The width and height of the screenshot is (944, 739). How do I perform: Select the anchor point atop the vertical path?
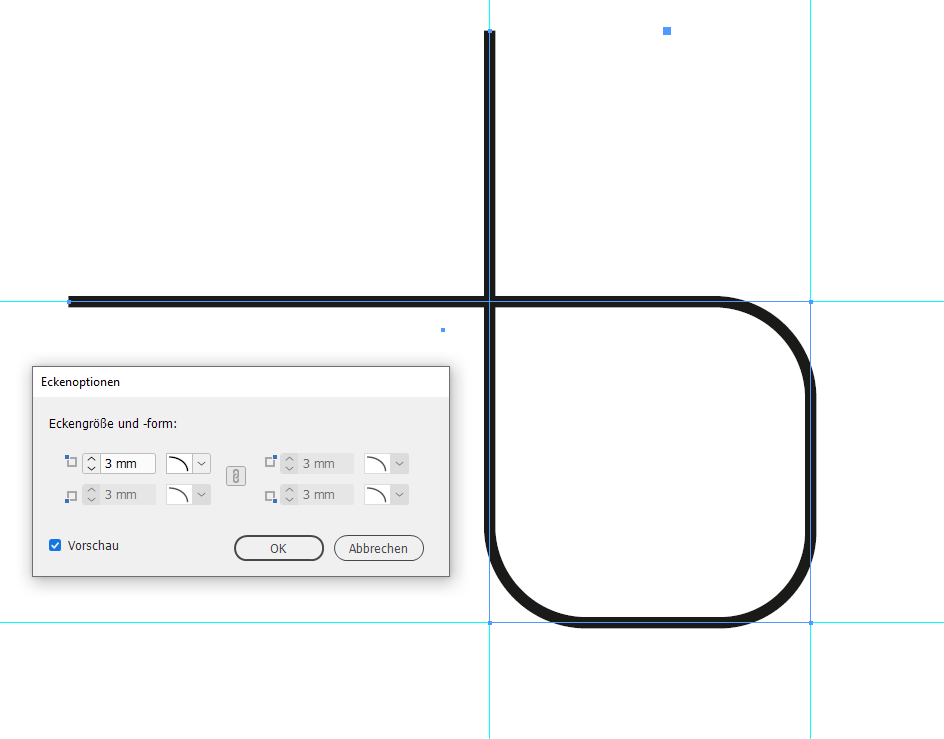(489, 32)
